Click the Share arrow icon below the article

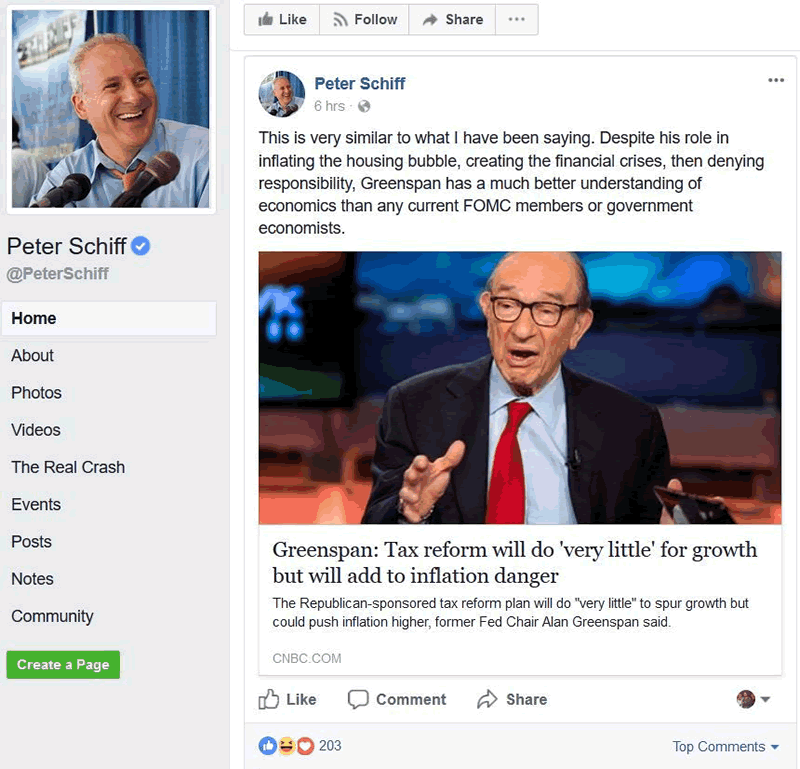pos(487,699)
